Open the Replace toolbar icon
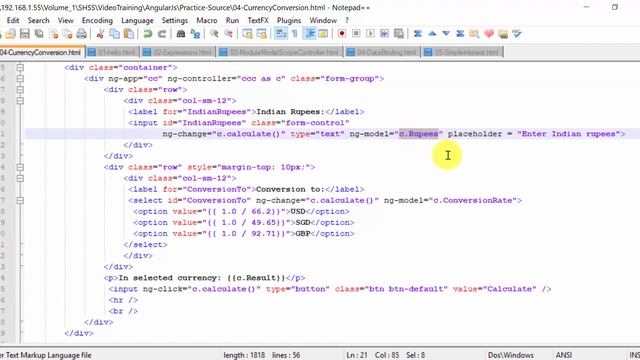The width and height of the screenshot is (640, 360). (x=196, y=34)
